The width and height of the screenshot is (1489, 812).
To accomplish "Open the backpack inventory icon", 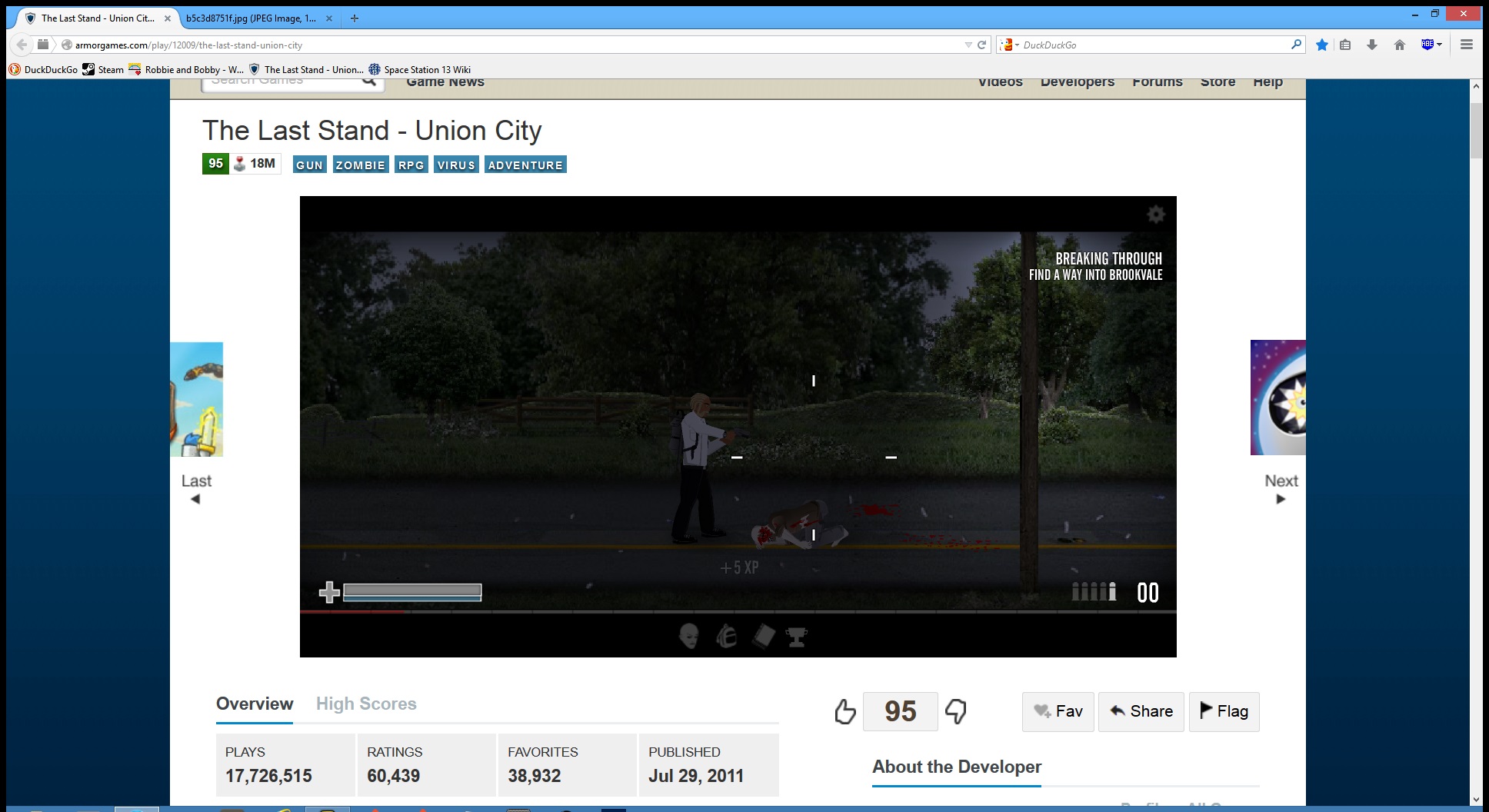I will coord(726,636).
